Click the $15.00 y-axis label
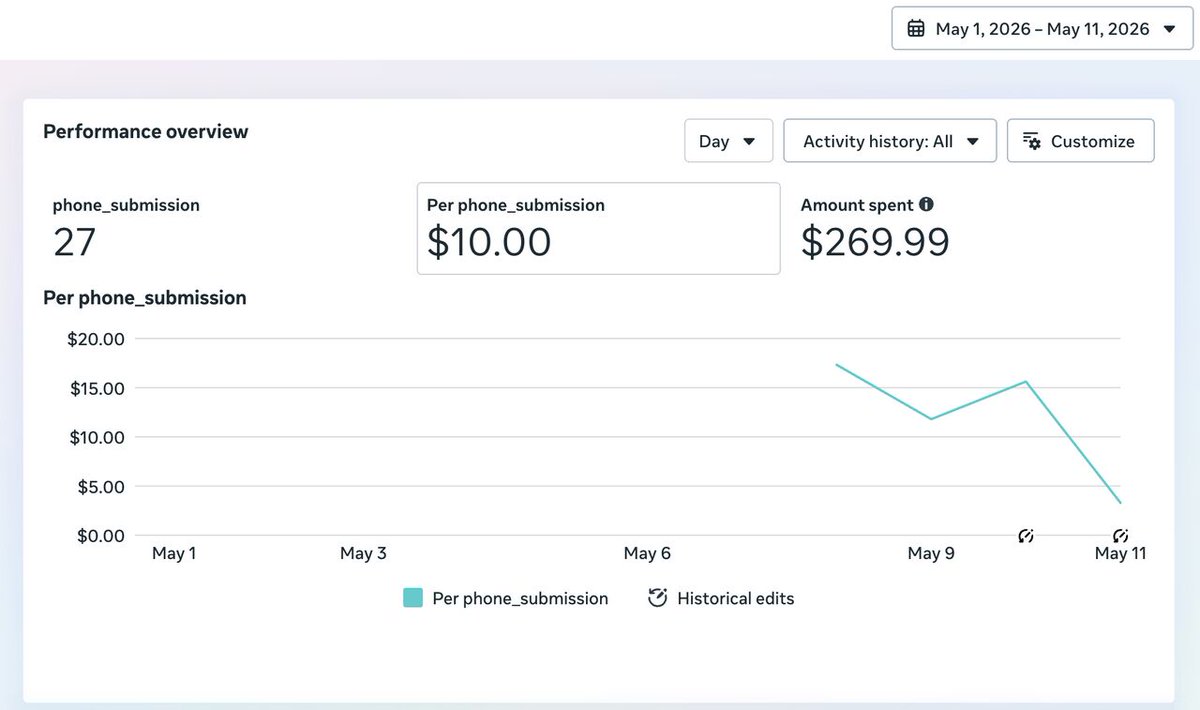 [96, 388]
